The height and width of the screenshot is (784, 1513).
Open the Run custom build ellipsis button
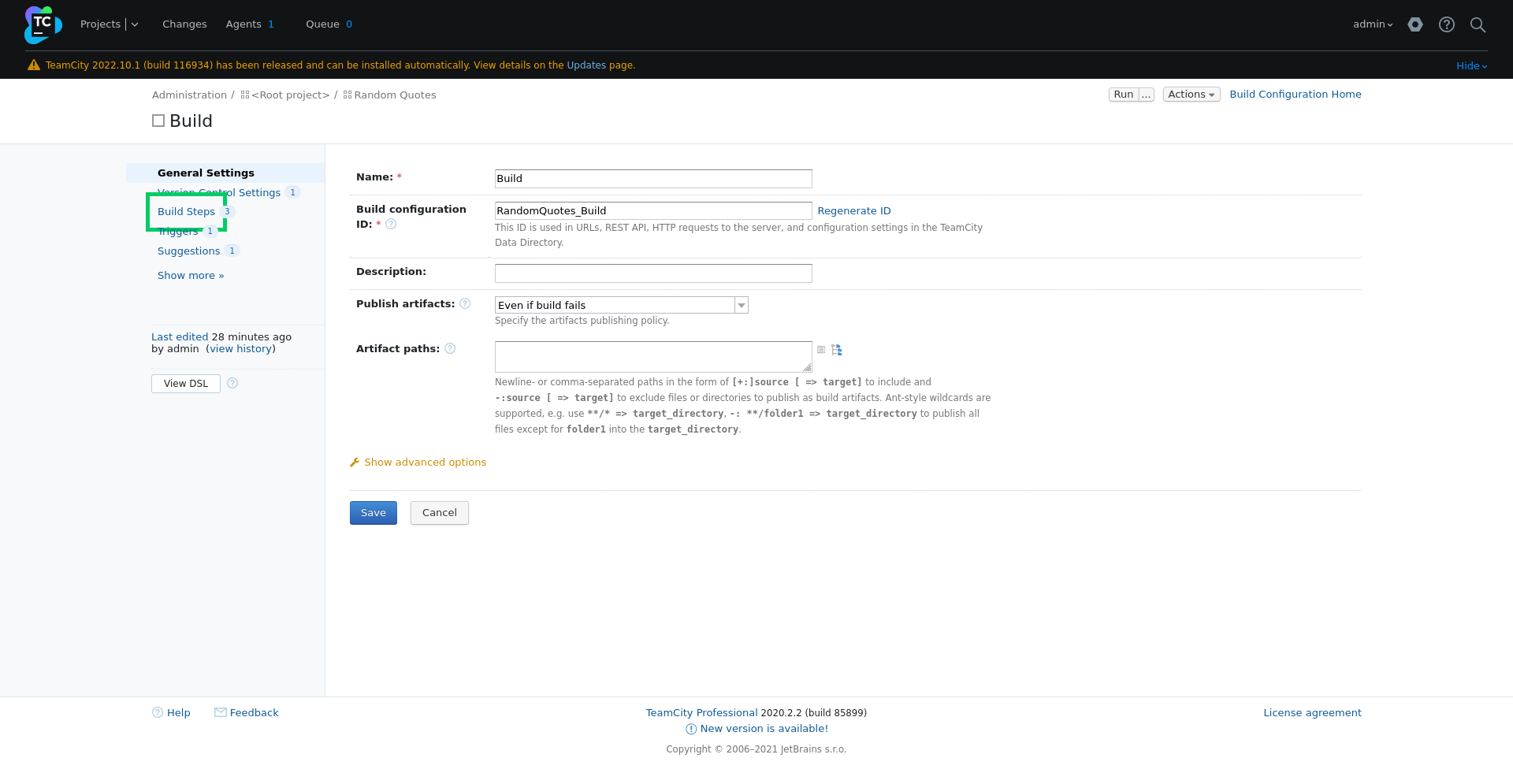pyautogui.click(x=1147, y=95)
